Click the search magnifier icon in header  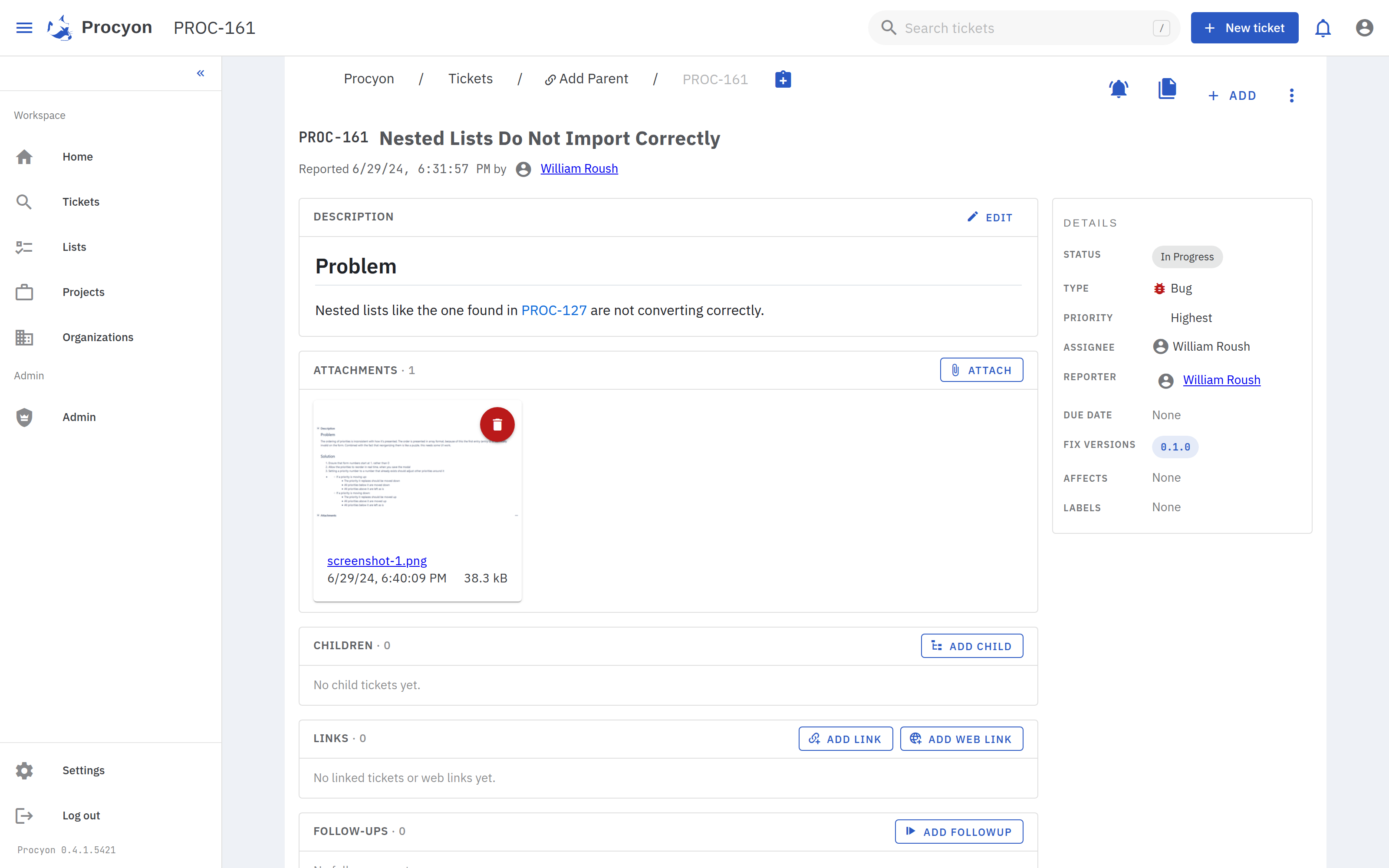(889, 27)
